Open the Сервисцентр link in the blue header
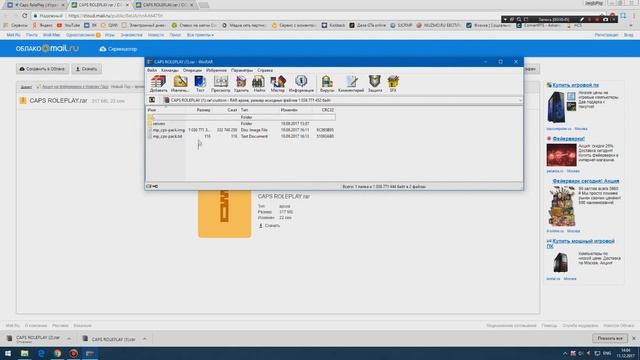This screenshot has width=640, height=360. 118,49
